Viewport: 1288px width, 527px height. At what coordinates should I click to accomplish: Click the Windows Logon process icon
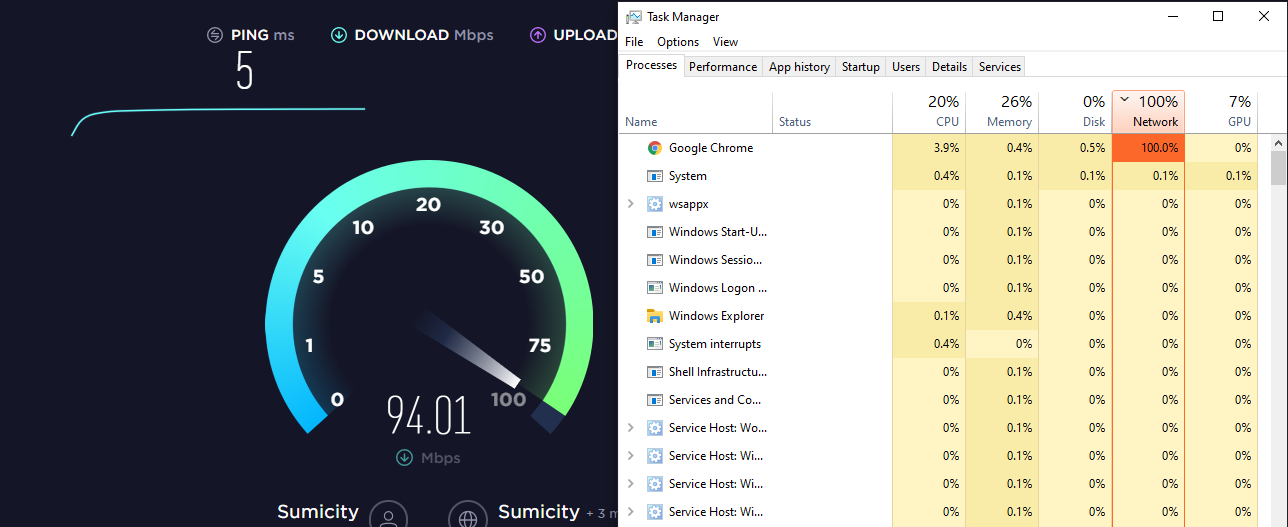click(655, 288)
